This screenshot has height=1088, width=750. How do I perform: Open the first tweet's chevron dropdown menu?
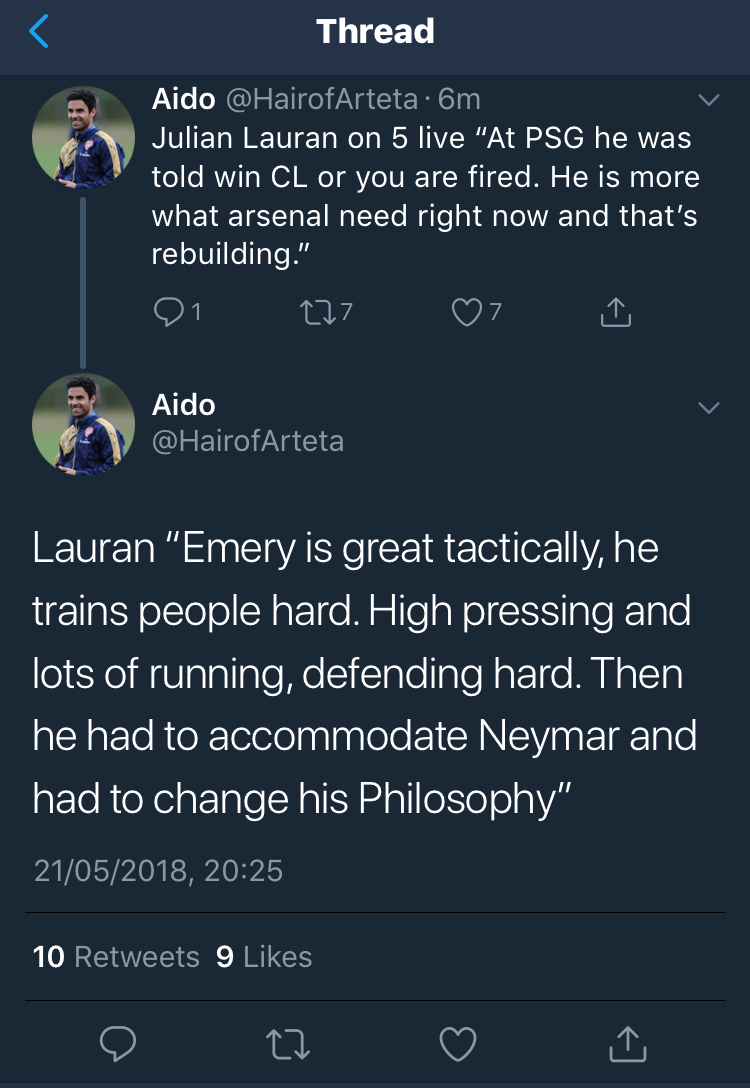click(708, 100)
